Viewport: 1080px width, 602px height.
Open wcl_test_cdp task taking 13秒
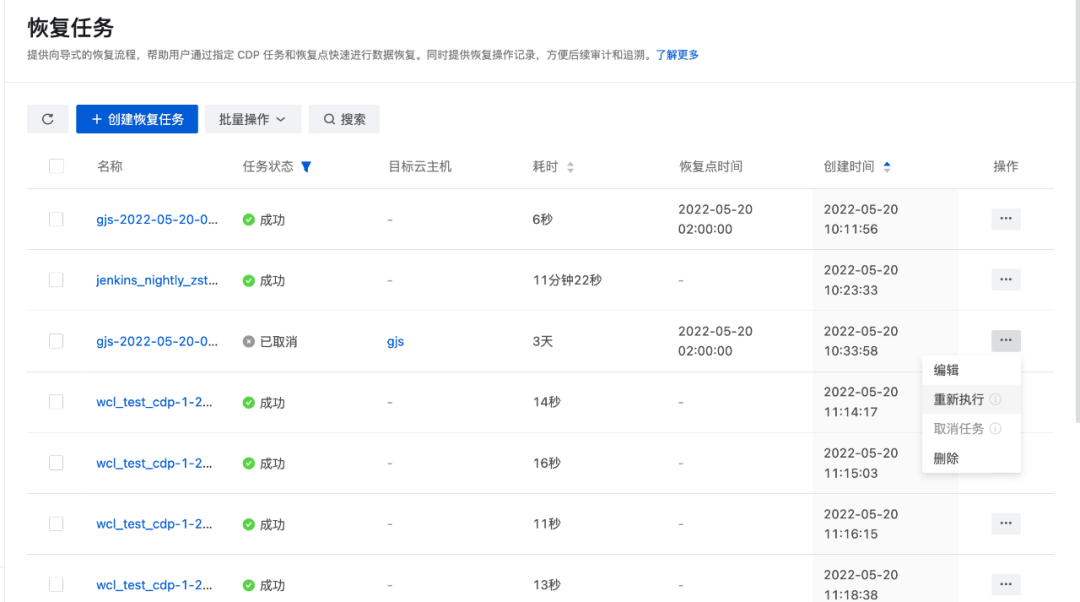click(x=154, y=585)
